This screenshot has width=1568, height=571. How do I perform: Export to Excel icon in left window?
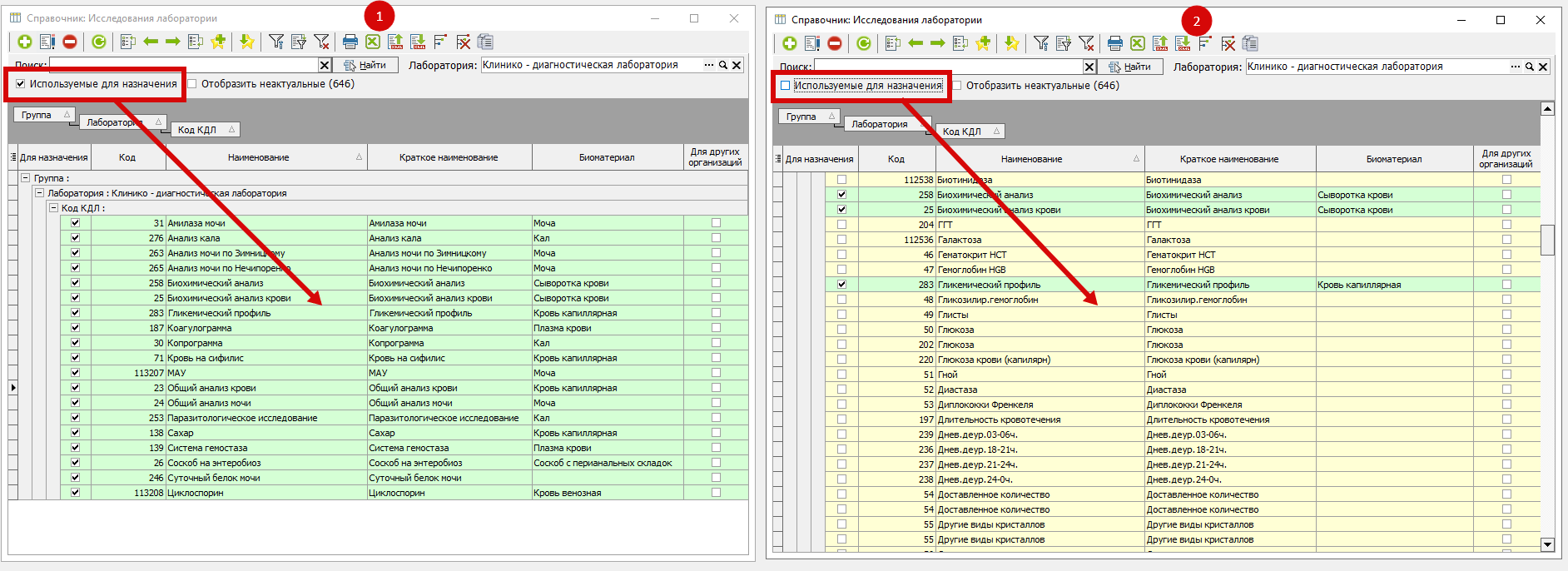click(373, 42)
